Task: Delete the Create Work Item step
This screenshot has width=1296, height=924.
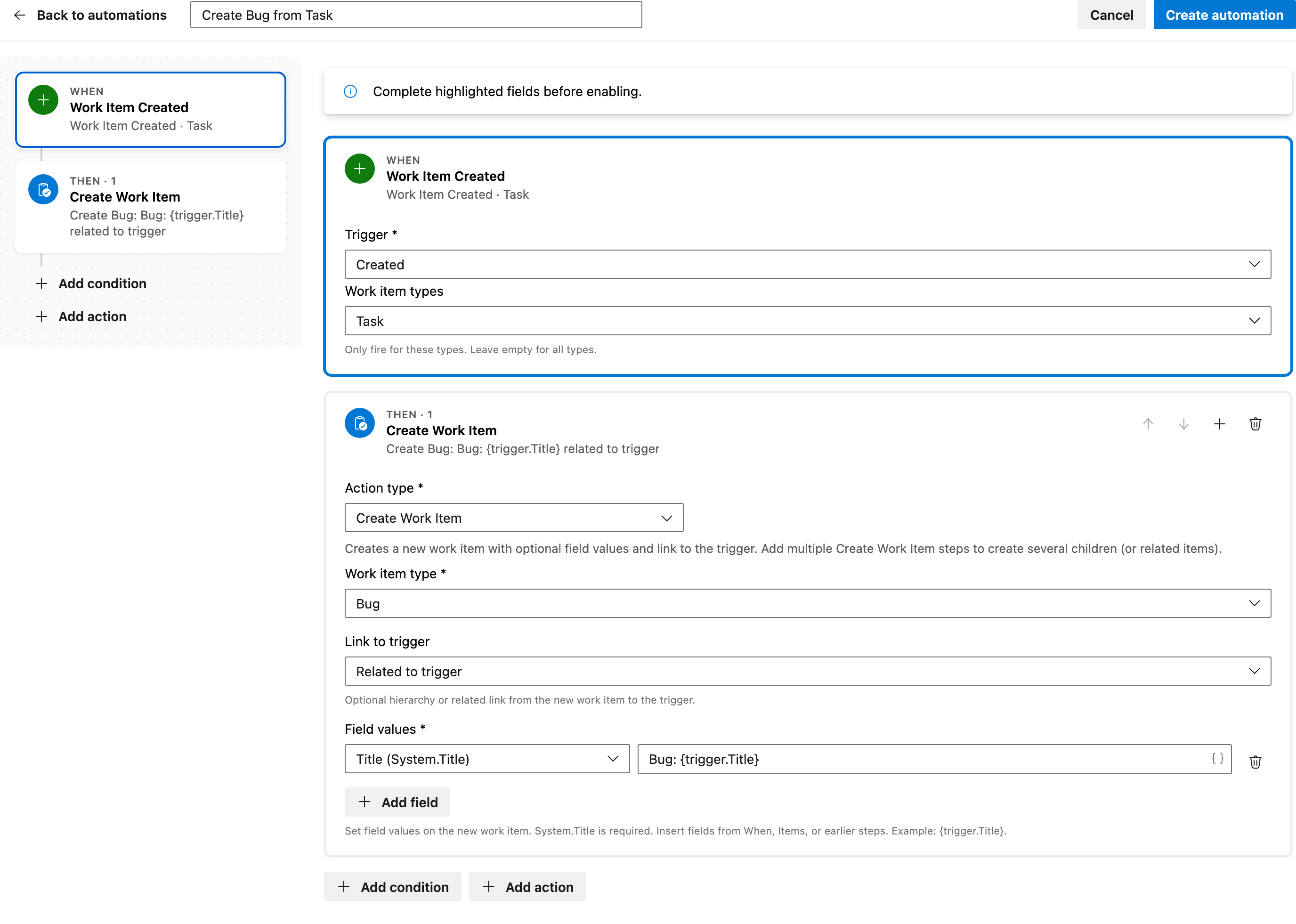Action: point(1255,424)
